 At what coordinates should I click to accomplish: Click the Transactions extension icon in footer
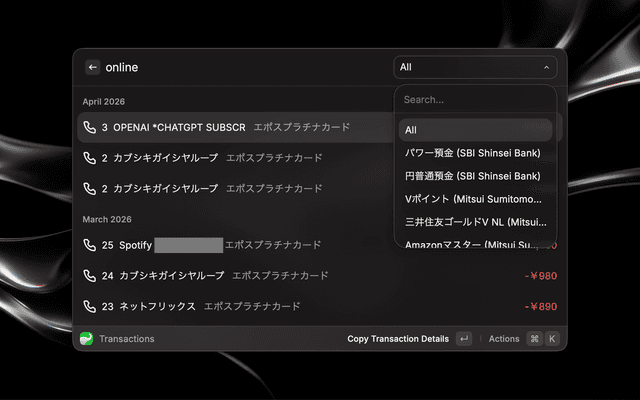(x=86, y=339)
